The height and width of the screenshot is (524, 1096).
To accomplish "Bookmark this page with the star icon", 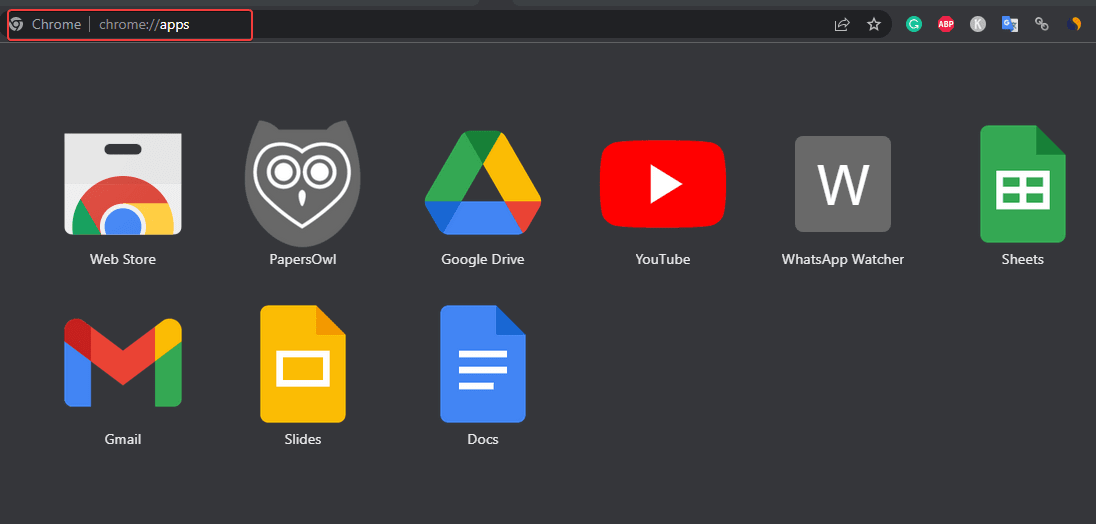I will (874, 24).
